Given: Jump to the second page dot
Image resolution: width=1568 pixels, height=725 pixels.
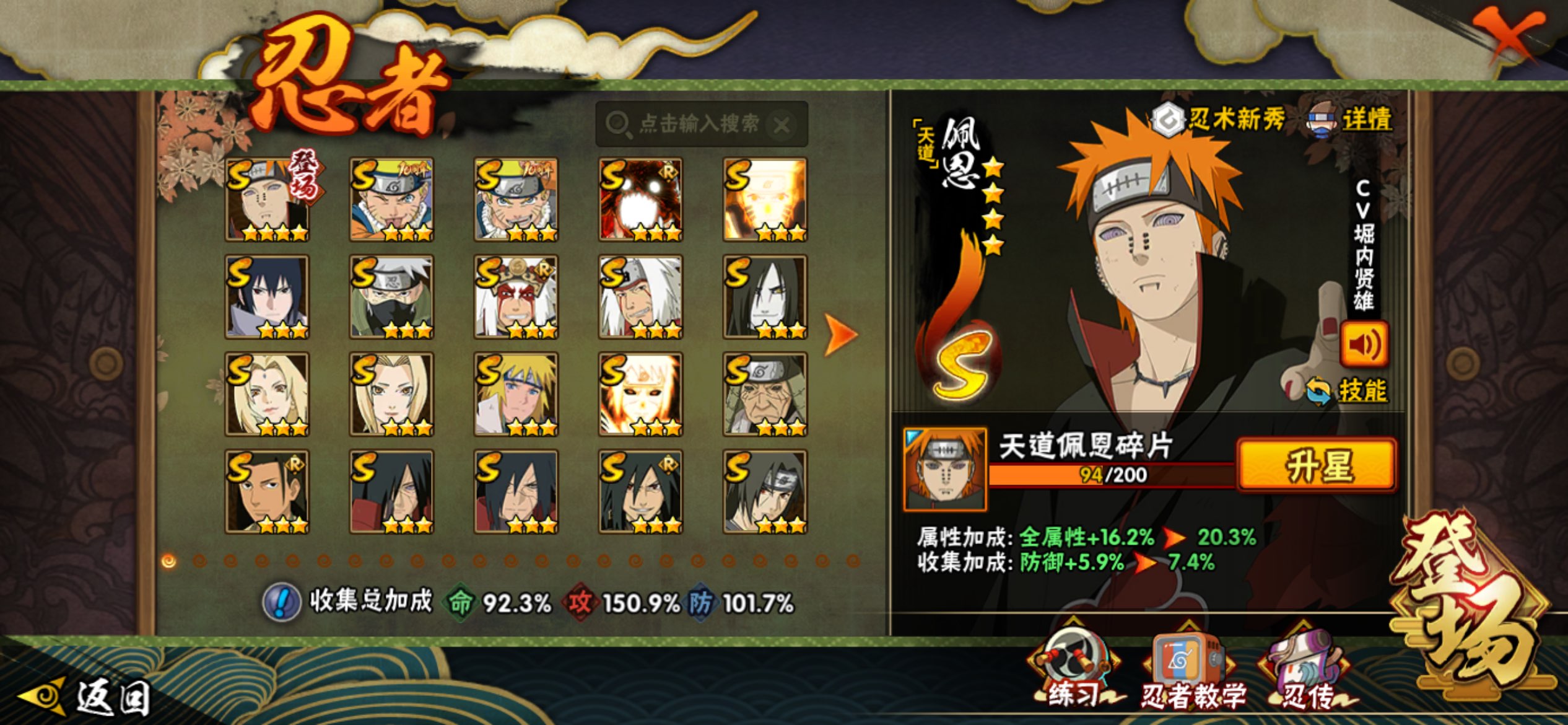Looking at the screenshot, I should [x=199, y=561].
